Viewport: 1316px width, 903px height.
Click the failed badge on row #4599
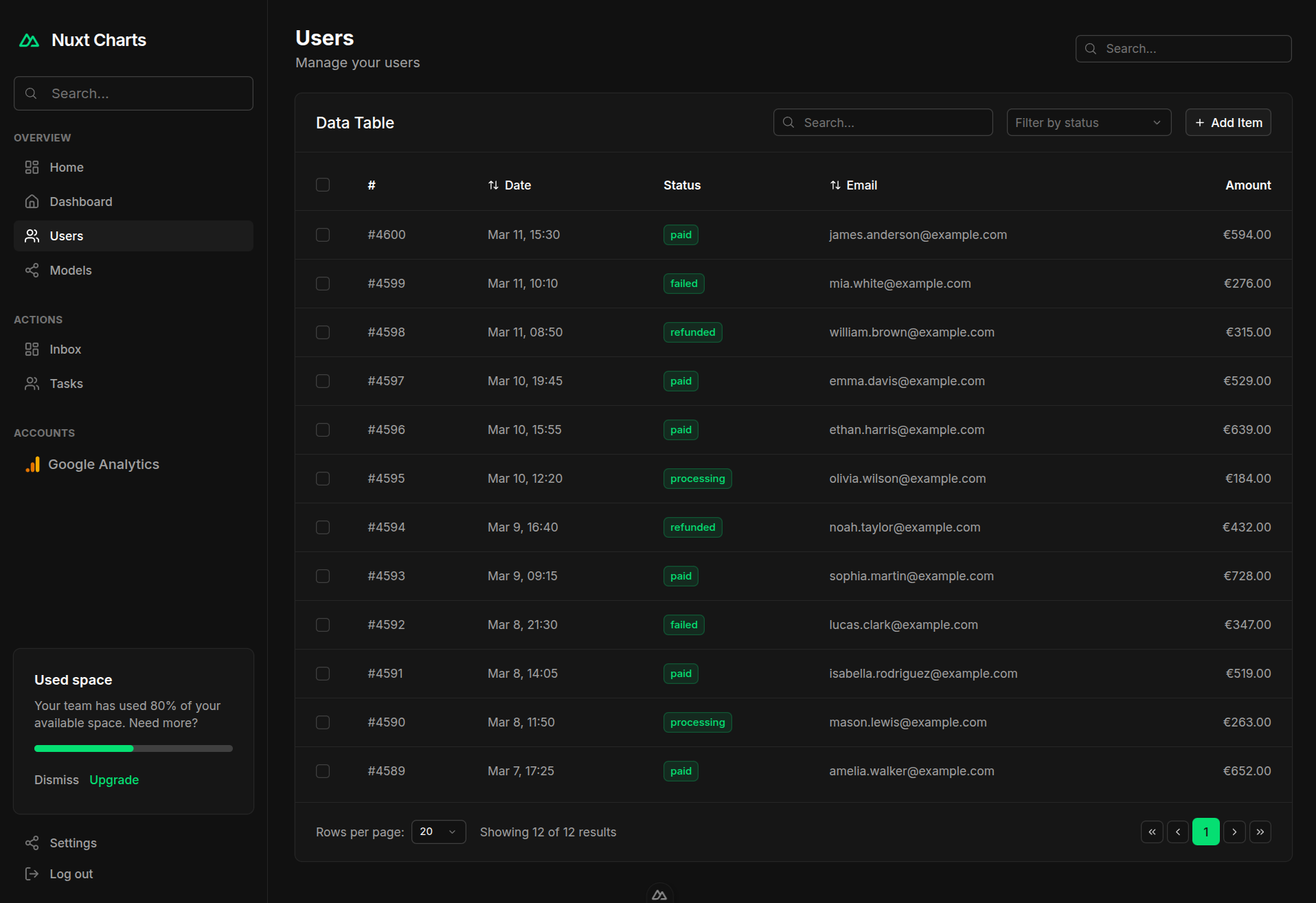(x=683, y=284)
